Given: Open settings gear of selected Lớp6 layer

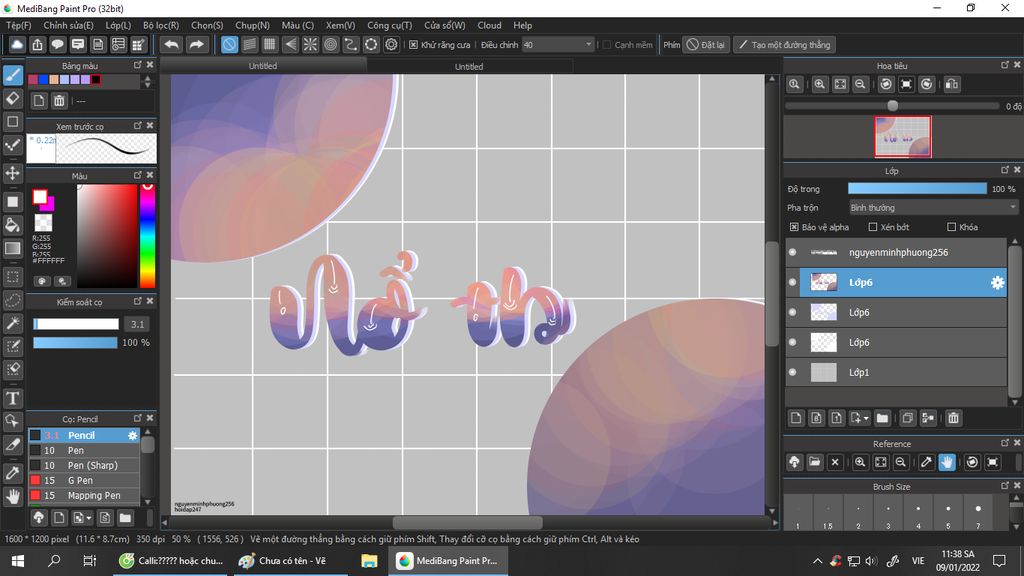Looking at the screenshot, I should [x=997, y=282].
